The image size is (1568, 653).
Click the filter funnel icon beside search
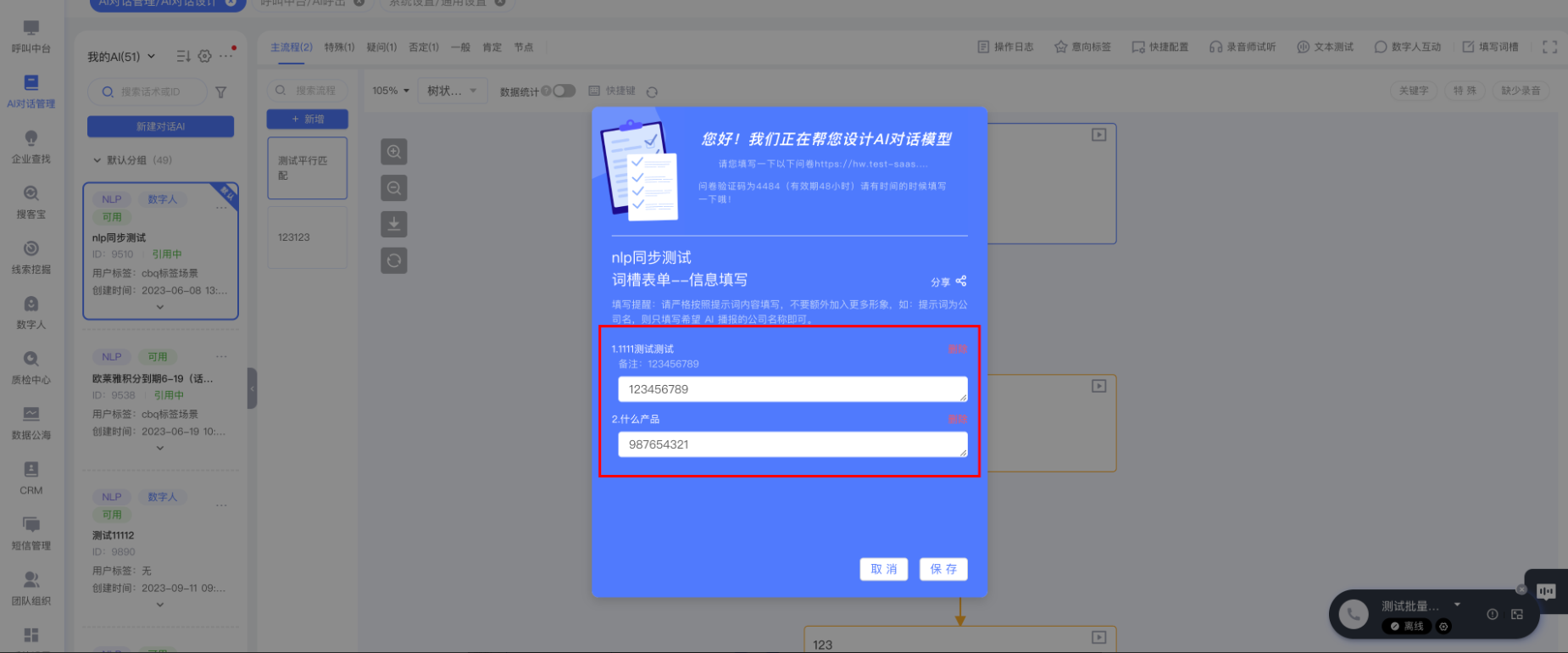coord(220,92)
